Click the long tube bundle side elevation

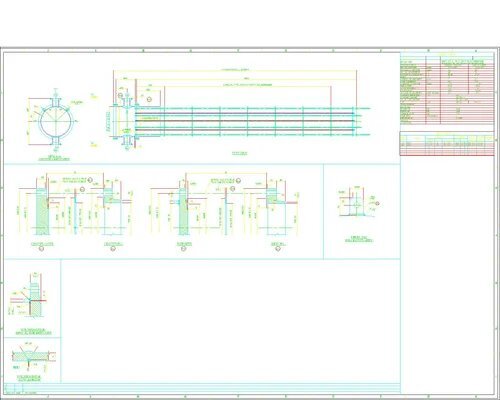(240, 121)
